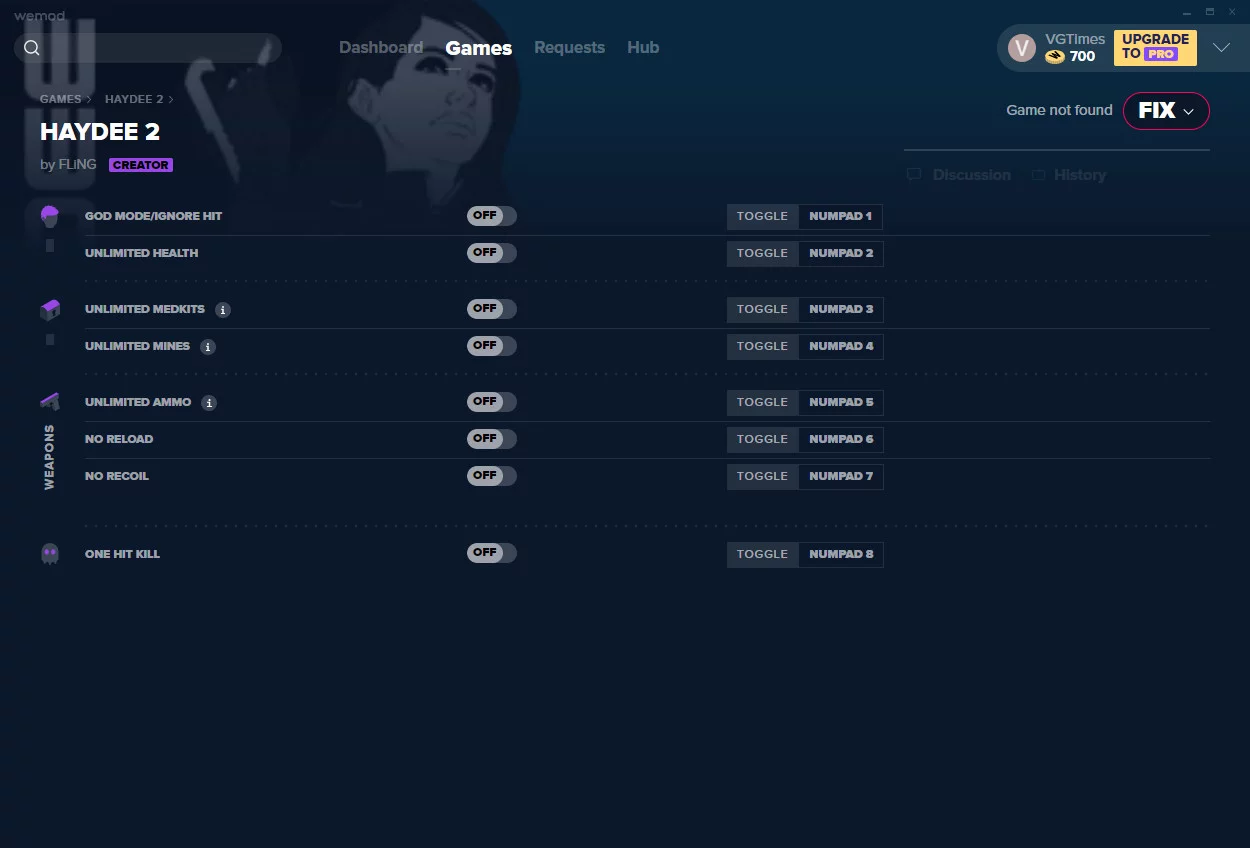Click the ghost icon beside One Hit Kill
The image size is (1250, 848).
(50, 554)
